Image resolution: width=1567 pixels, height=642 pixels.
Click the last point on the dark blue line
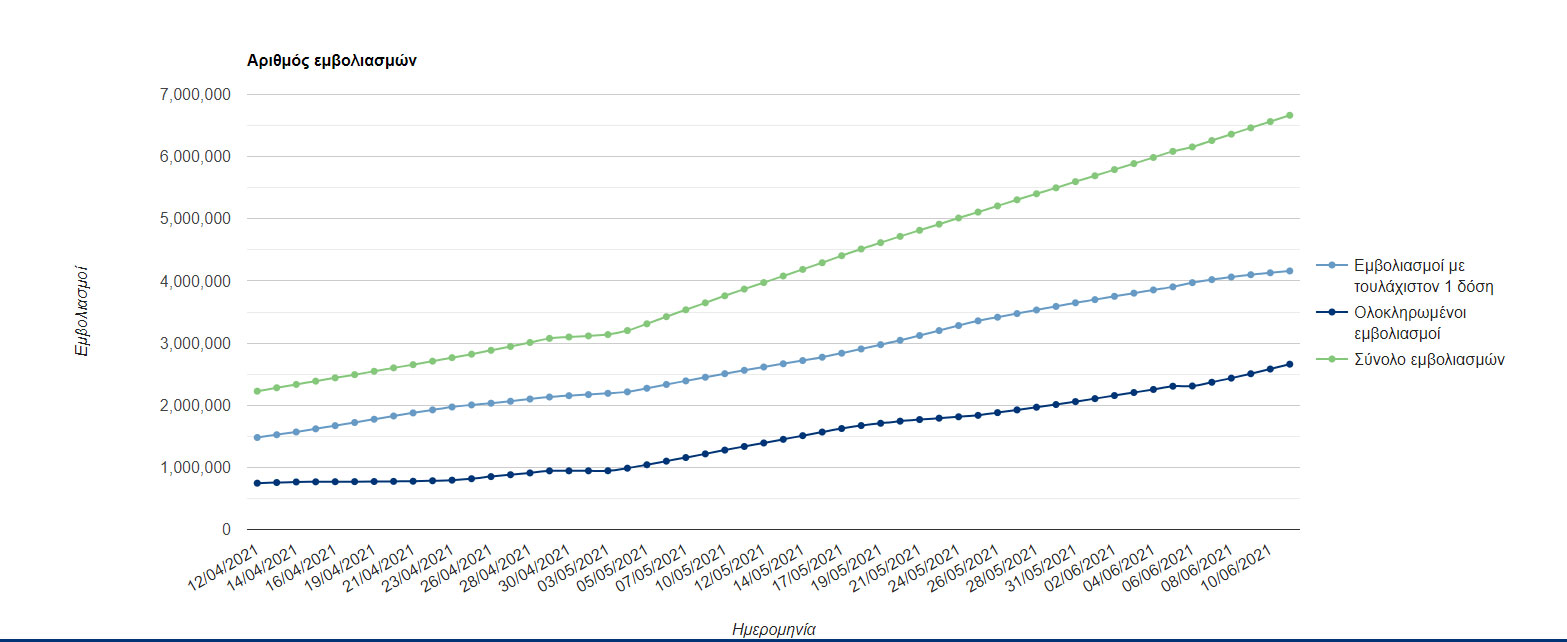point(1290,364)
